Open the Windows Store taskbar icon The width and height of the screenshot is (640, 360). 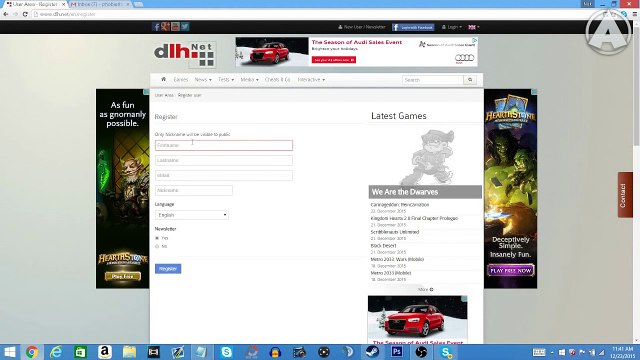pos(80,352)
